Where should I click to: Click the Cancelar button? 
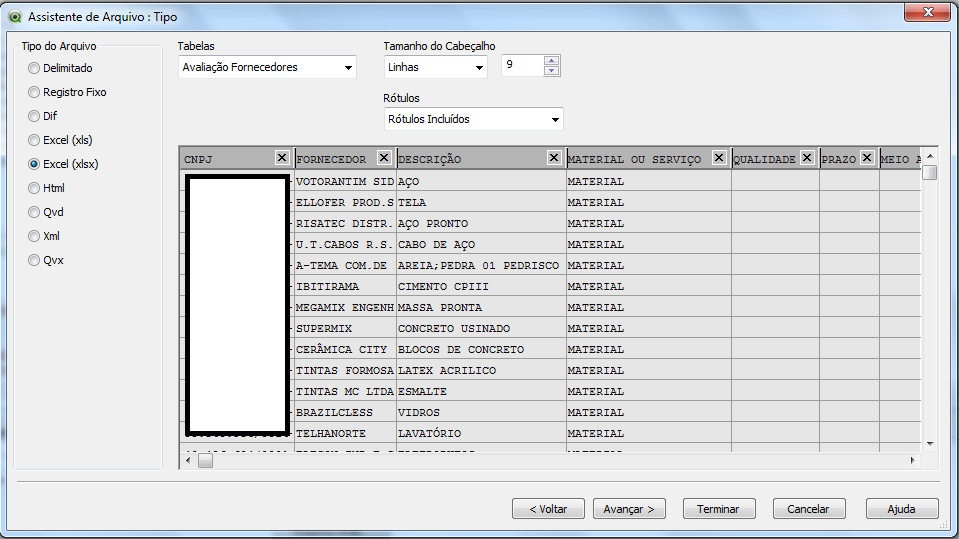(x=809, y=509)
